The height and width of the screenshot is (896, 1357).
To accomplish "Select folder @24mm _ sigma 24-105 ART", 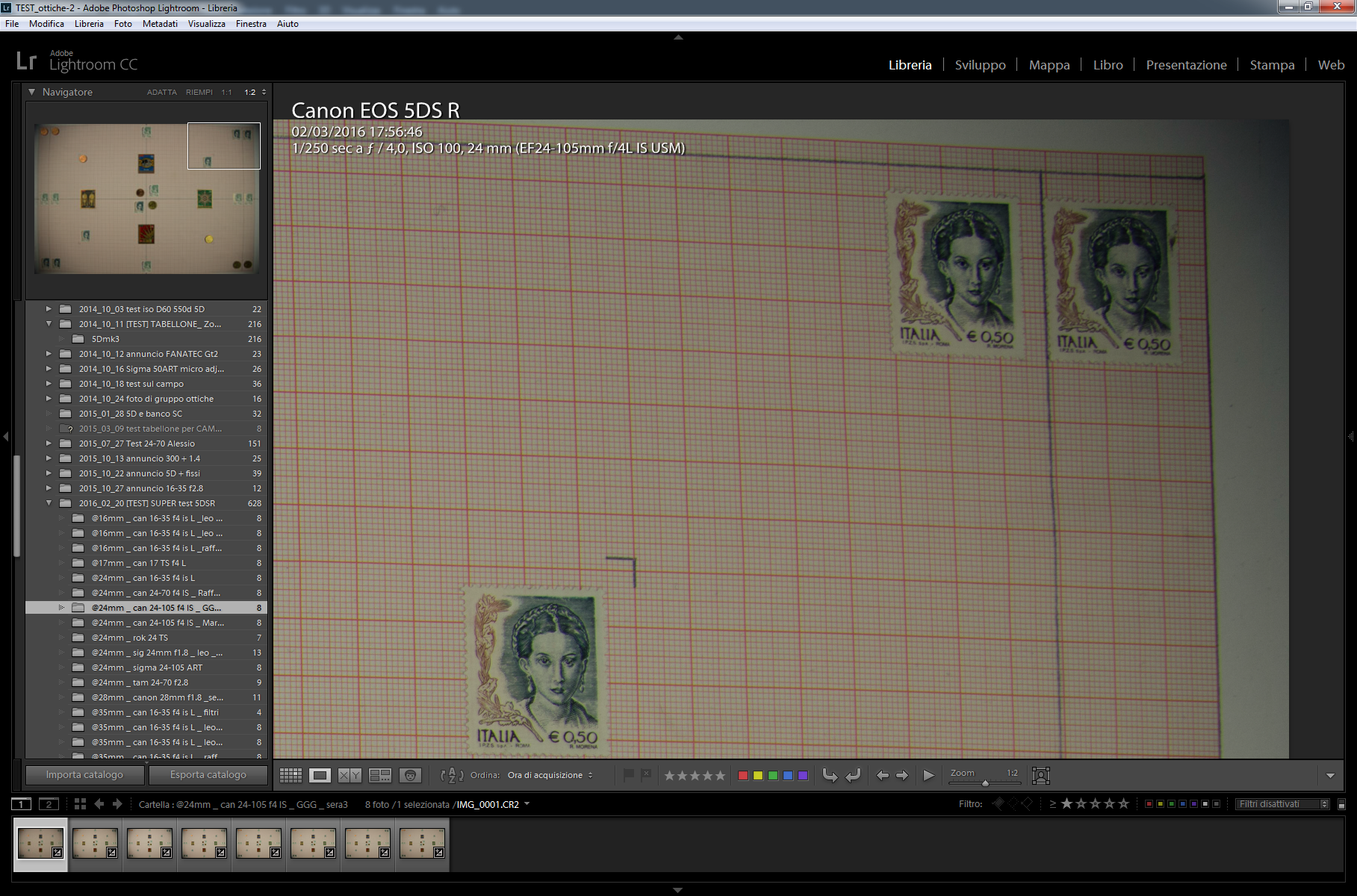I will [146, 668].
